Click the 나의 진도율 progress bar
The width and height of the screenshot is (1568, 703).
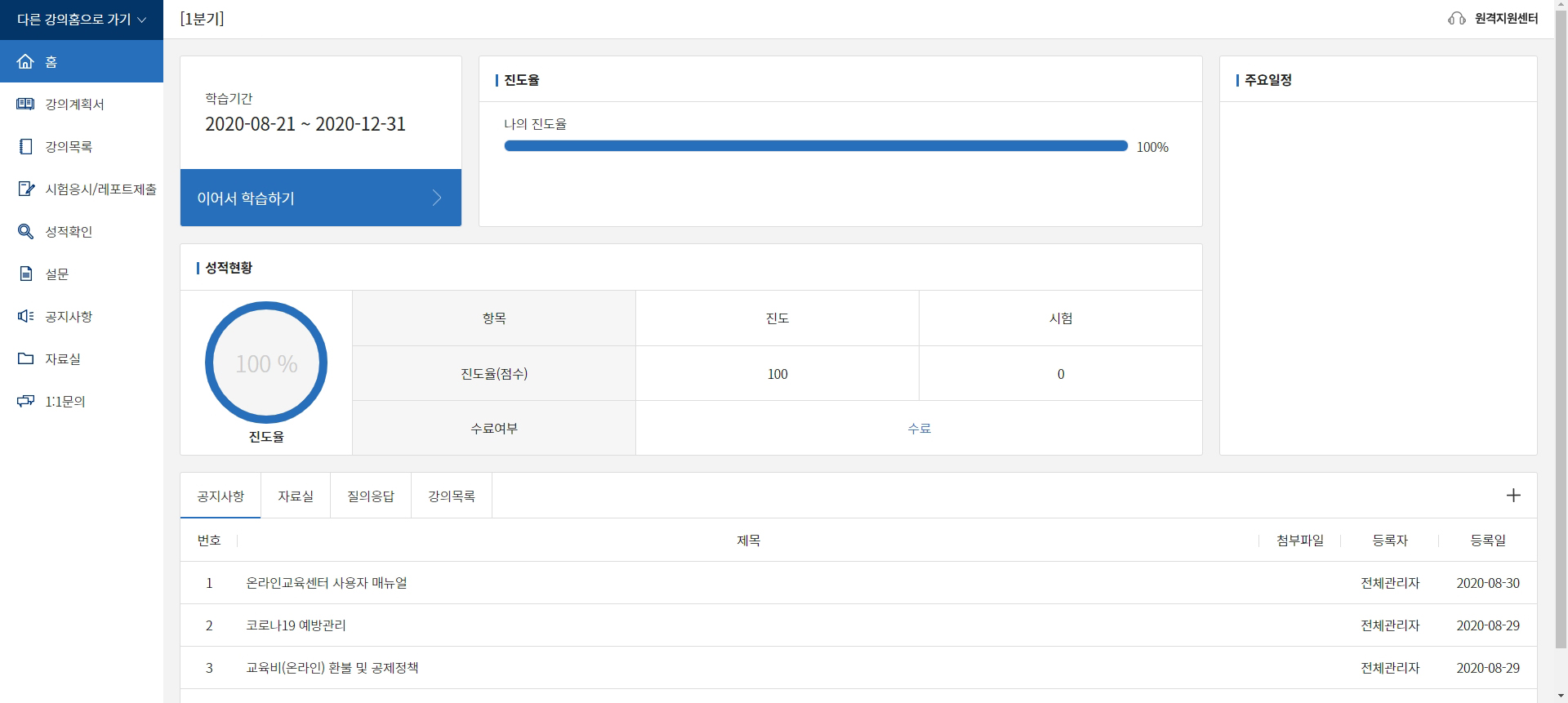pos(816,146)
